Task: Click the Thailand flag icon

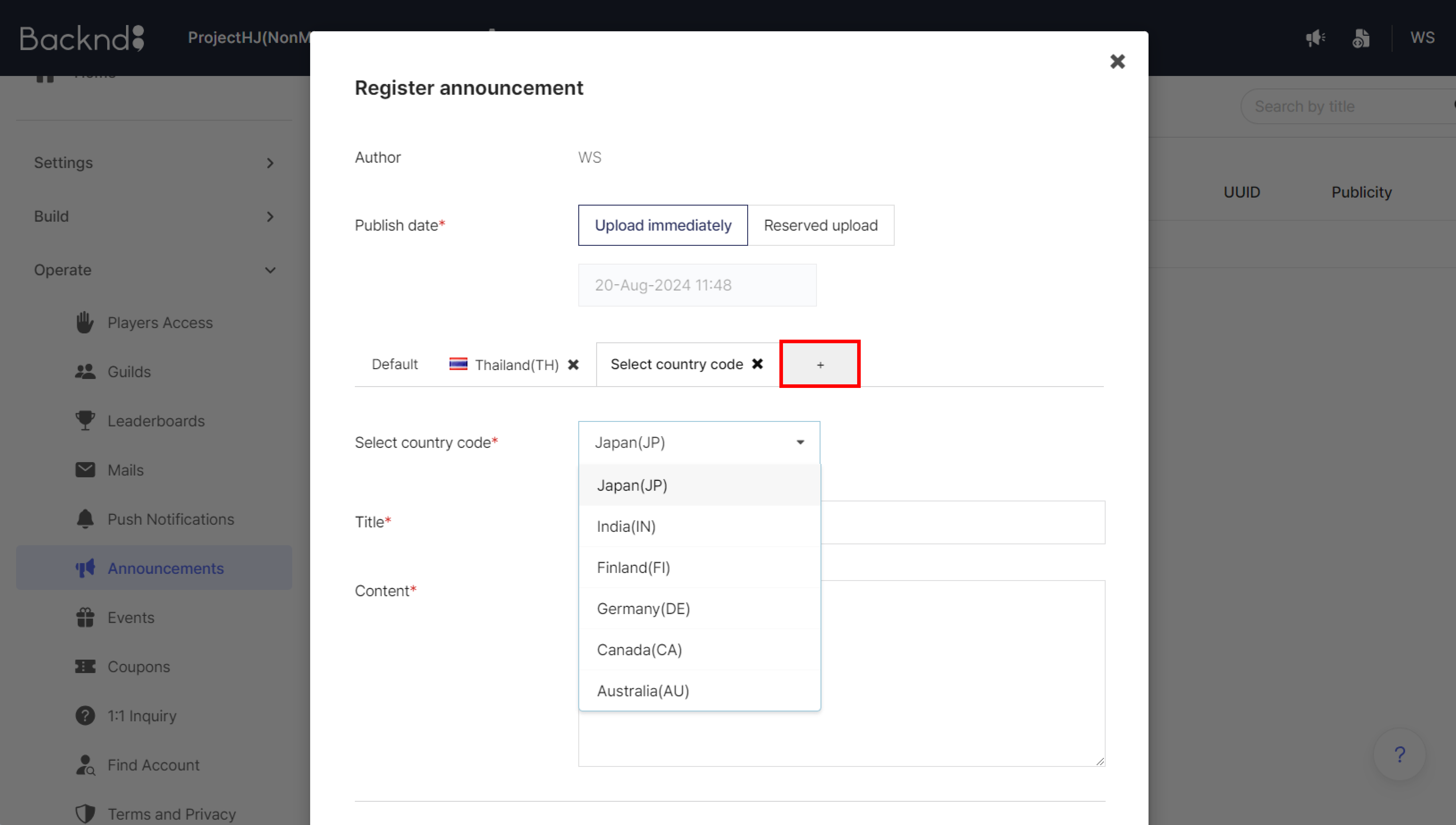Action: [458, 364]
